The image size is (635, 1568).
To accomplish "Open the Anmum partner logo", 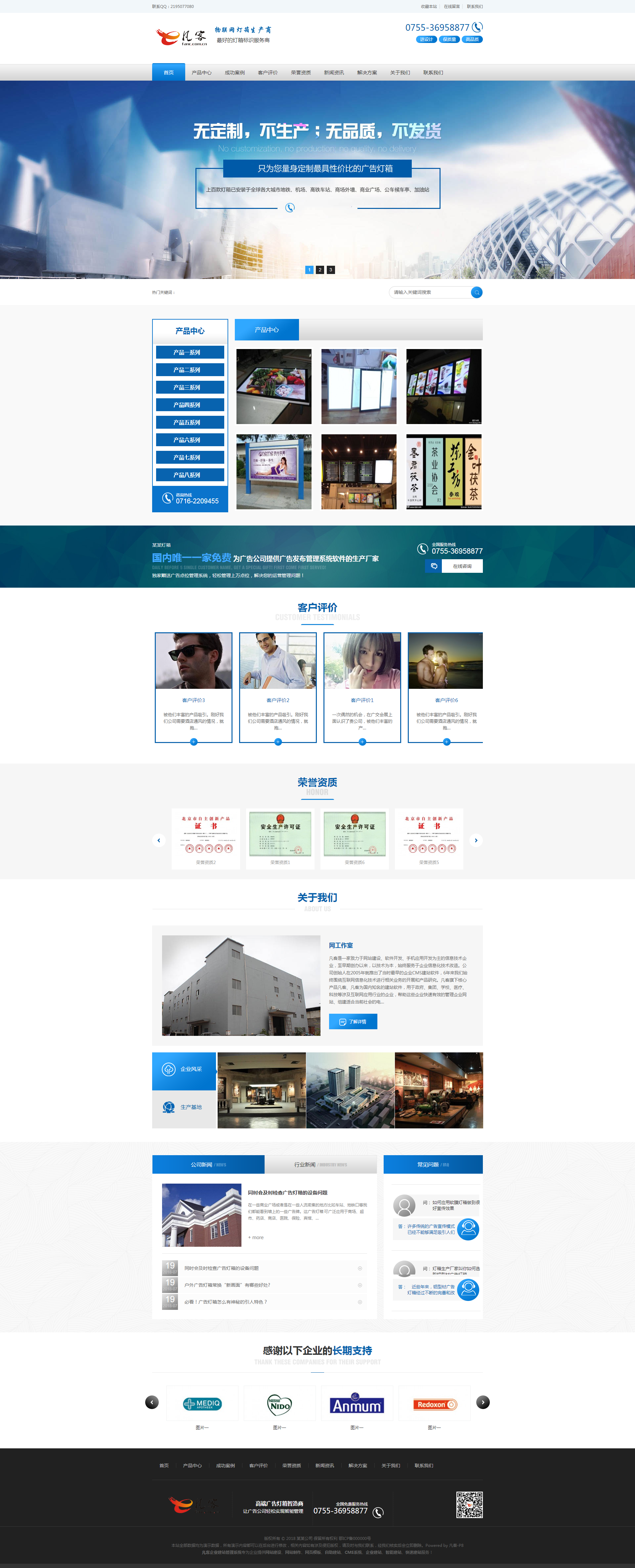I will coord(357,1404).
